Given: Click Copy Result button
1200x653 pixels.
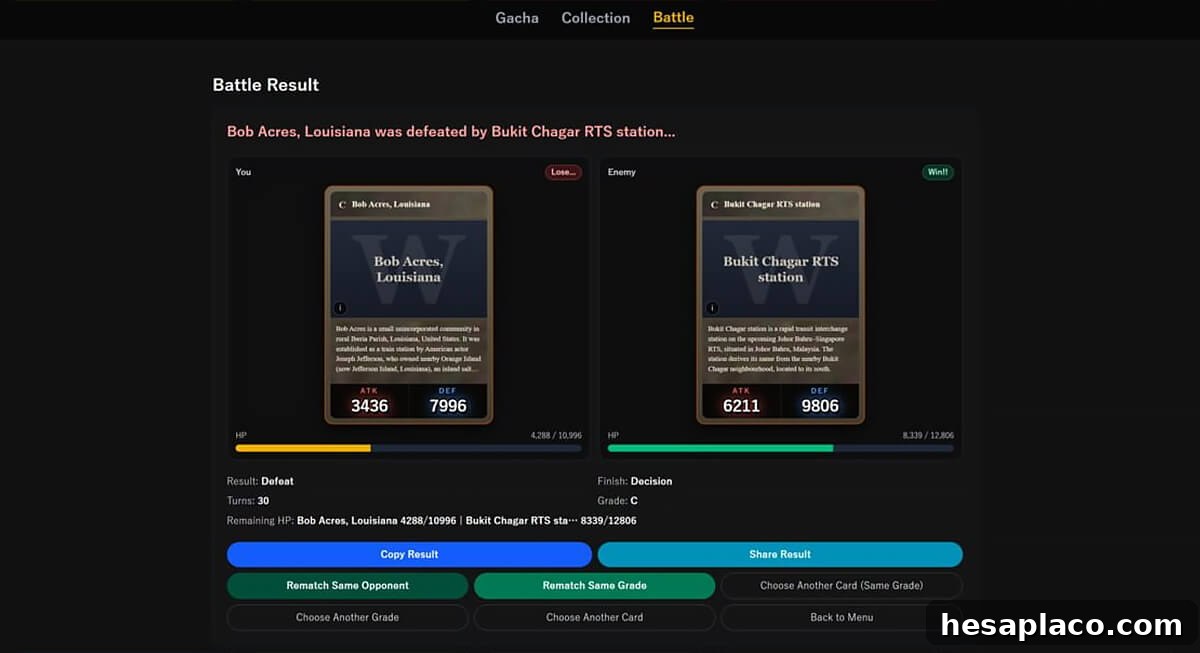Looking at the screenshot, I should tap(409, 554).
